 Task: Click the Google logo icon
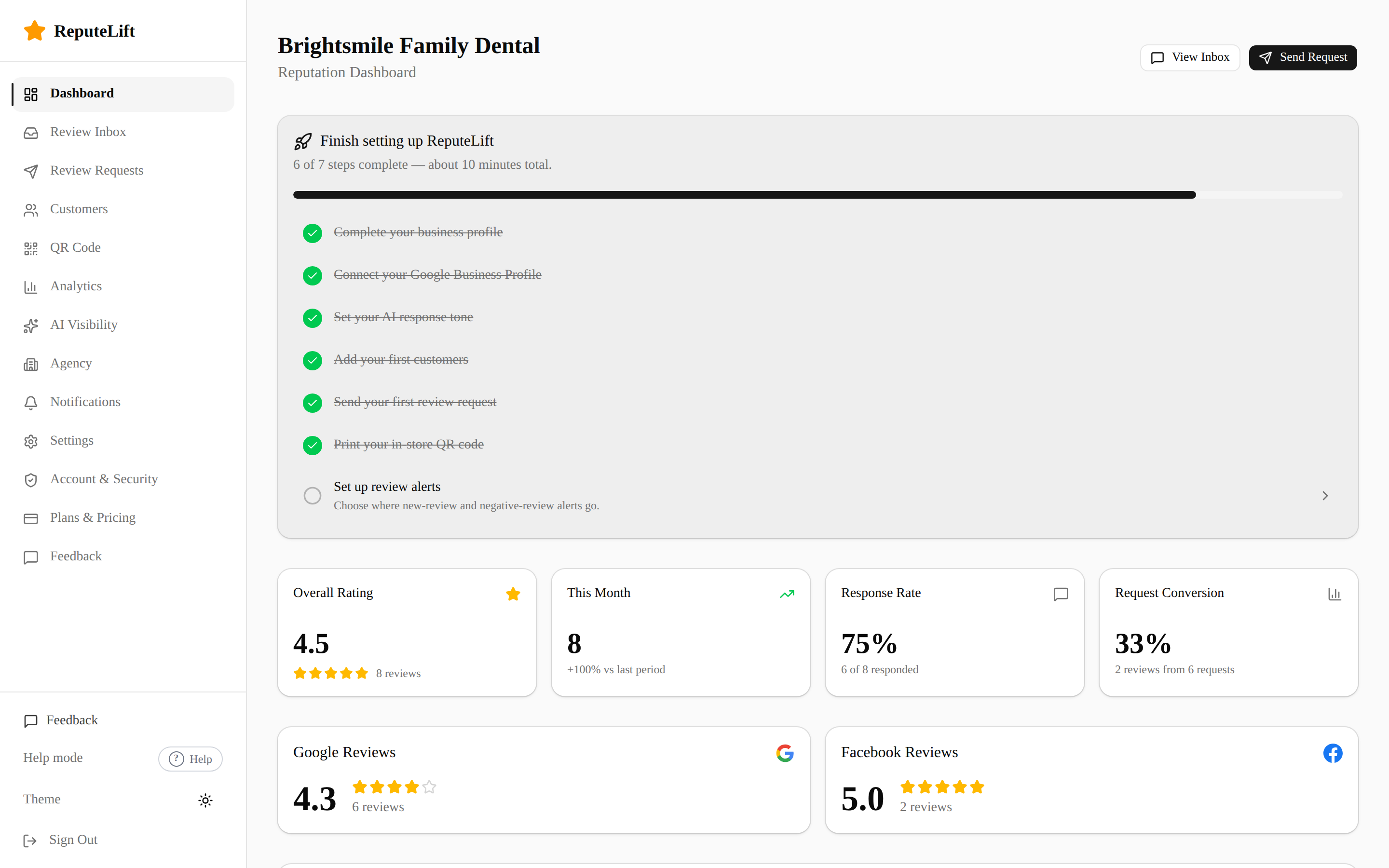[785, 753]
